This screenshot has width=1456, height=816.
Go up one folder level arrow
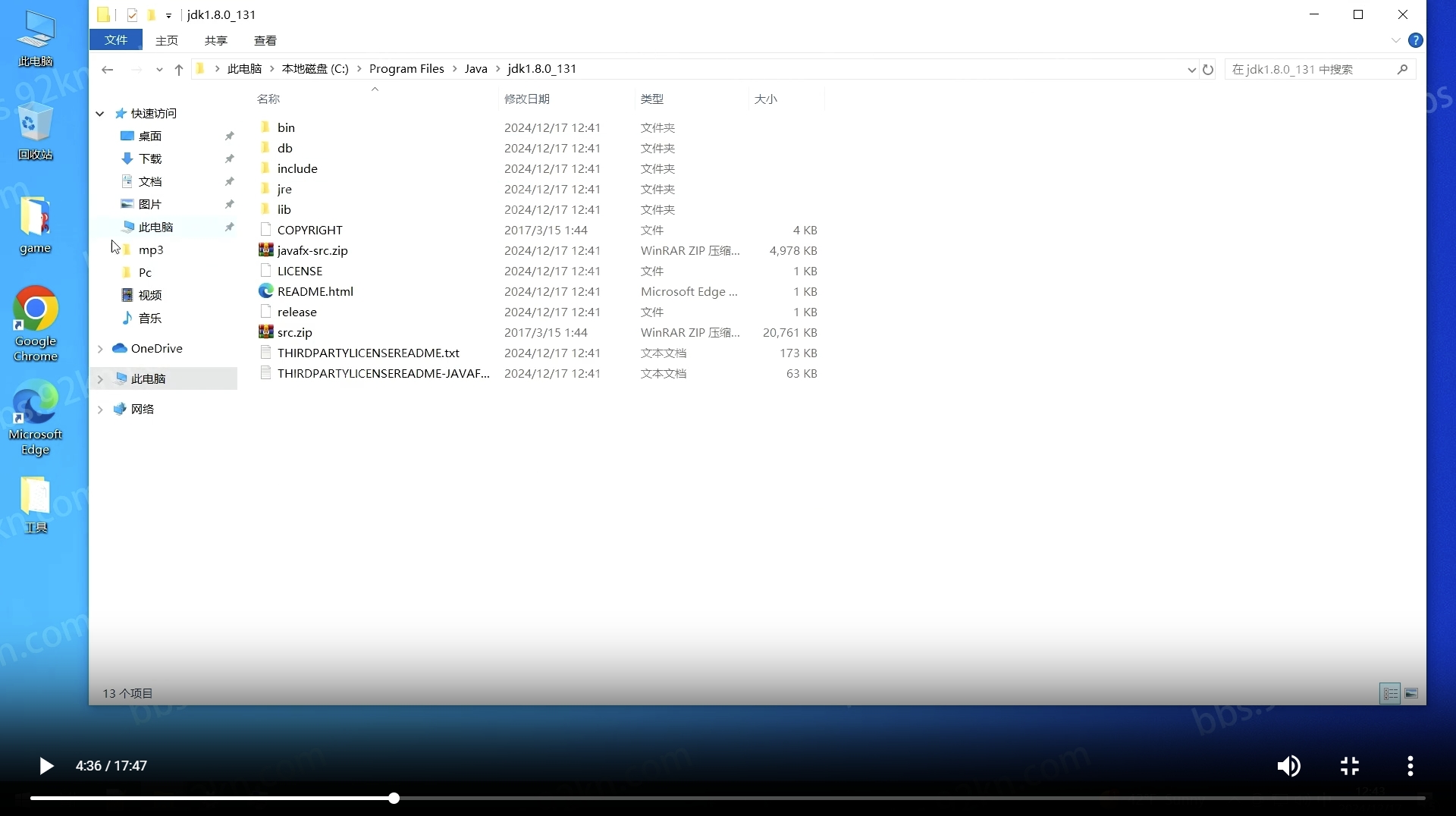(179, 70)
